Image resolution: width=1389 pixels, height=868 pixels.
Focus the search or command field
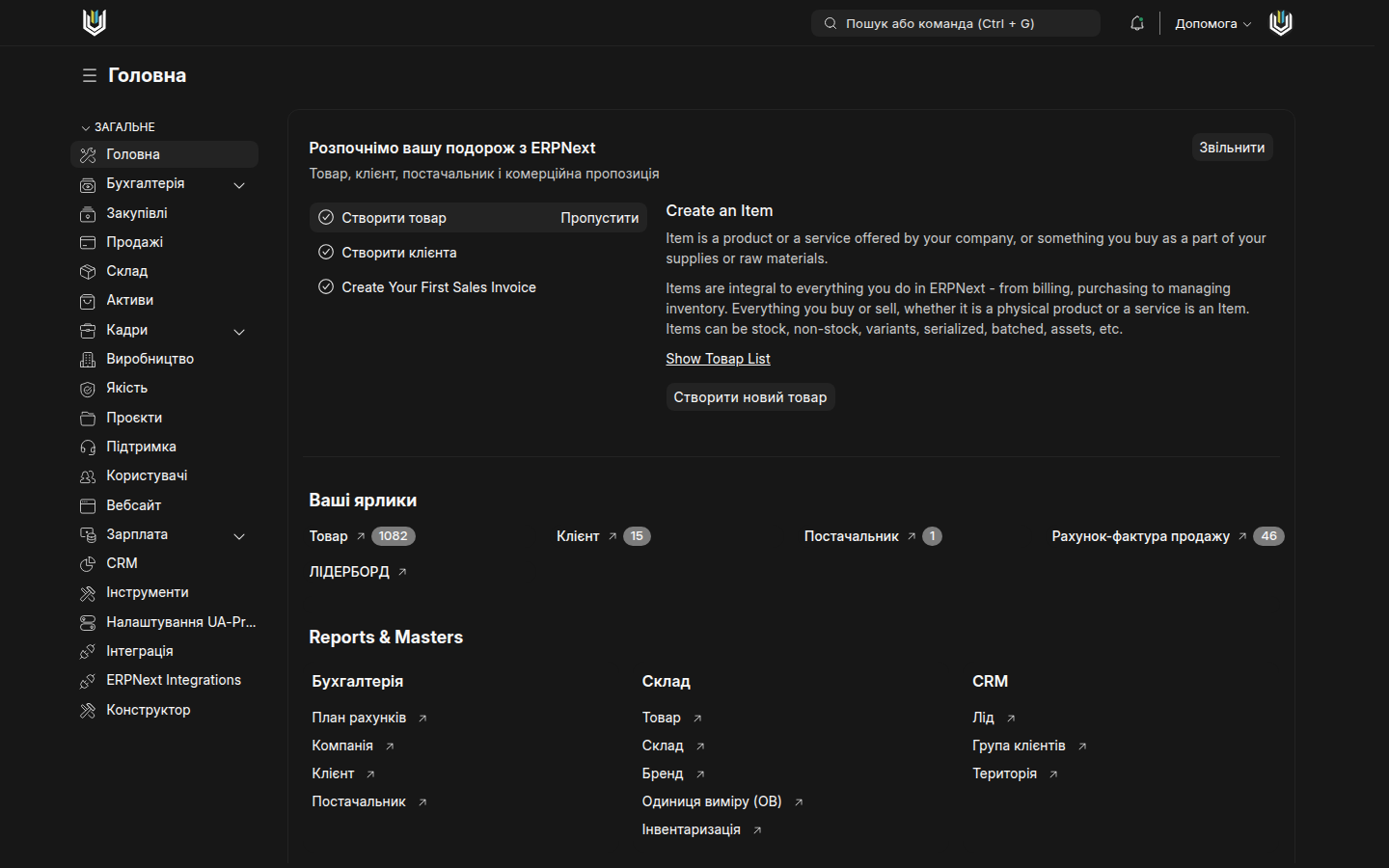pyautogui.click(x=955, y=23)
